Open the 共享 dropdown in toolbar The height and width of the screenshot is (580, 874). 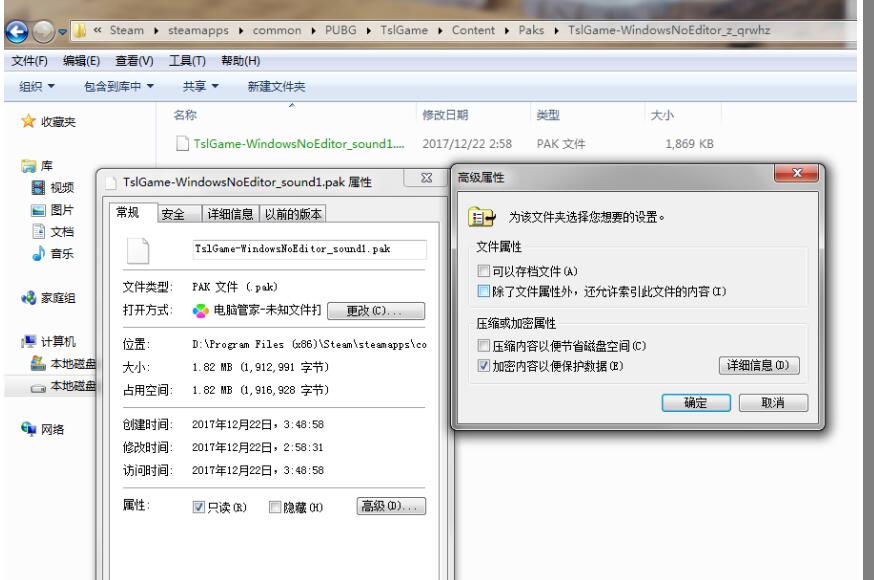201,86
